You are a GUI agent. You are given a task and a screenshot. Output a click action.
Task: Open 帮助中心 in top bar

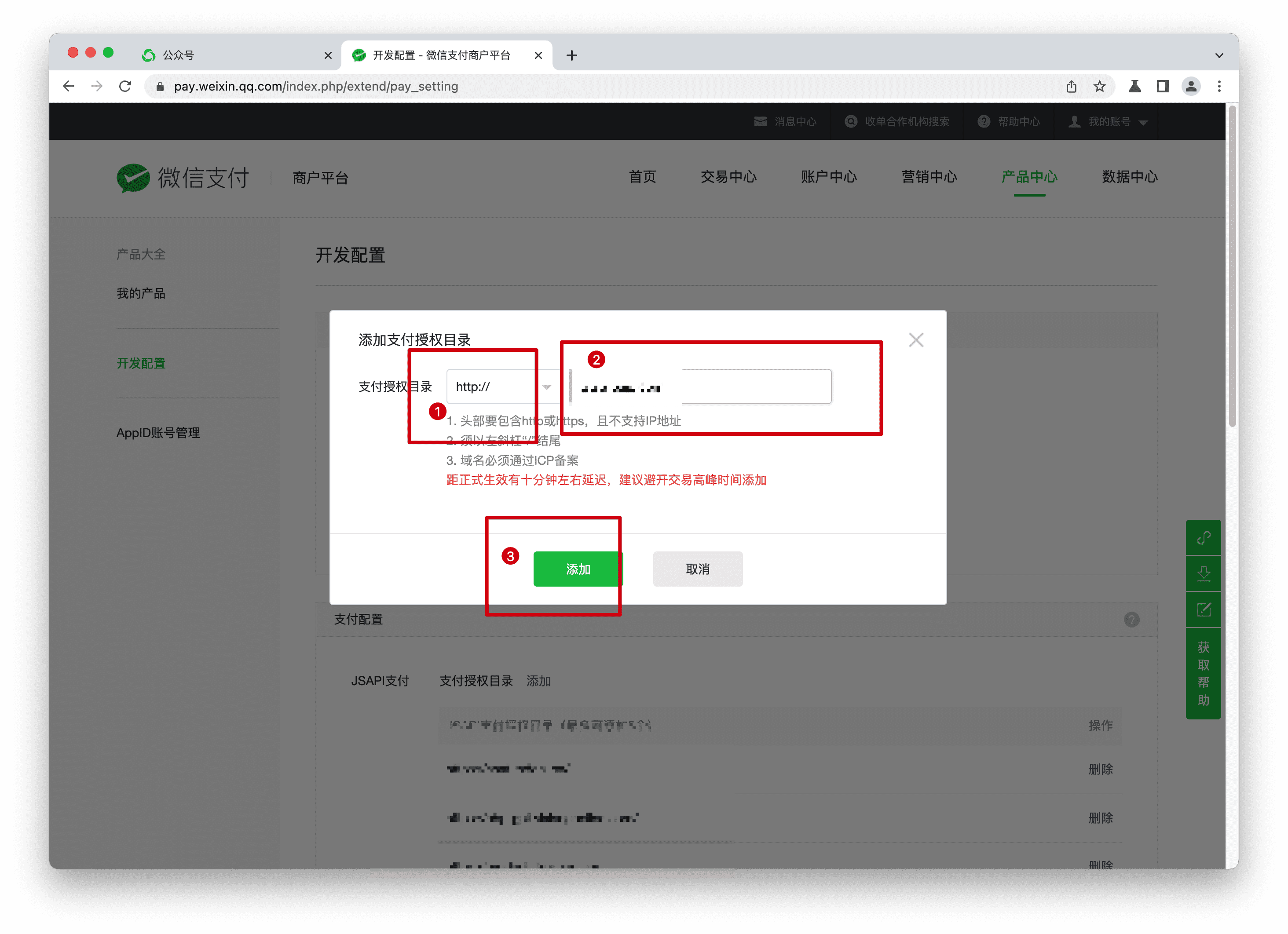1009,121
